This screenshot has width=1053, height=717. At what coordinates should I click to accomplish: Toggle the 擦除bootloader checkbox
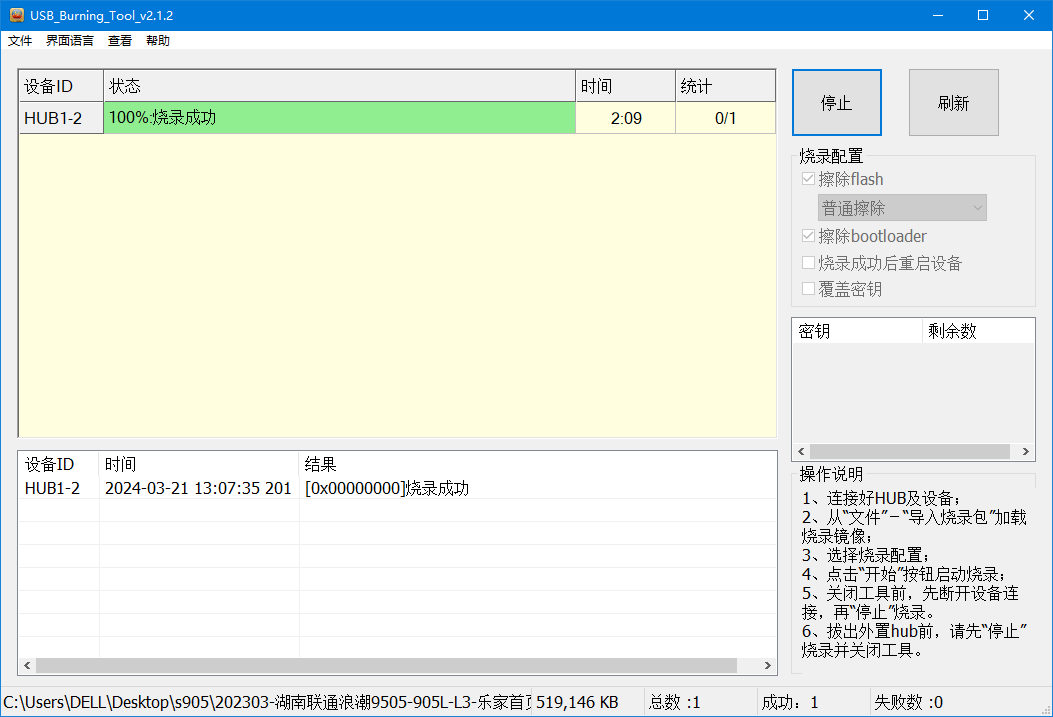(x=809, y=237)
